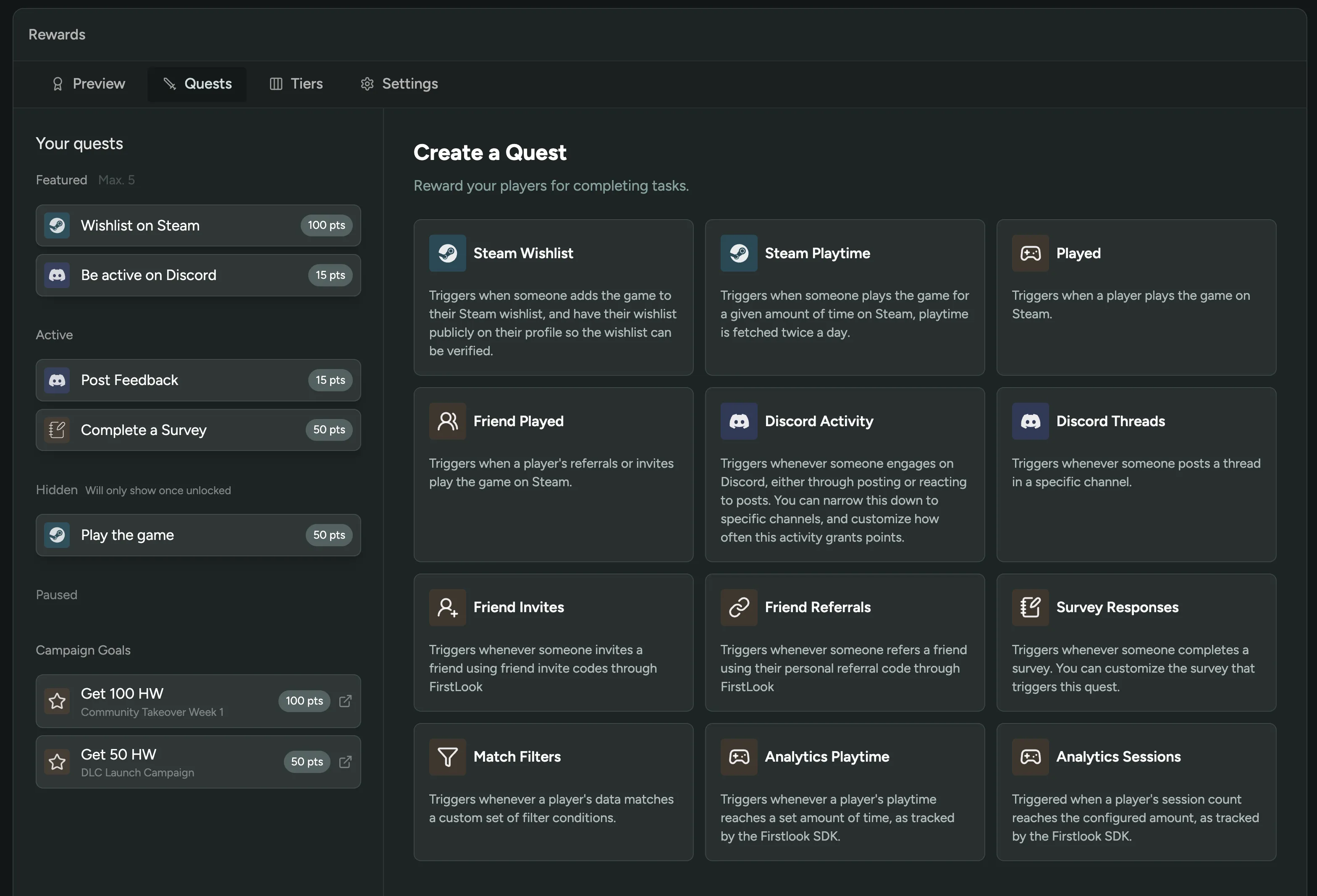Create a Match Filters quest
This screenshot has width=1317, height=896.
pyautogui.click(x=554, y=792)
